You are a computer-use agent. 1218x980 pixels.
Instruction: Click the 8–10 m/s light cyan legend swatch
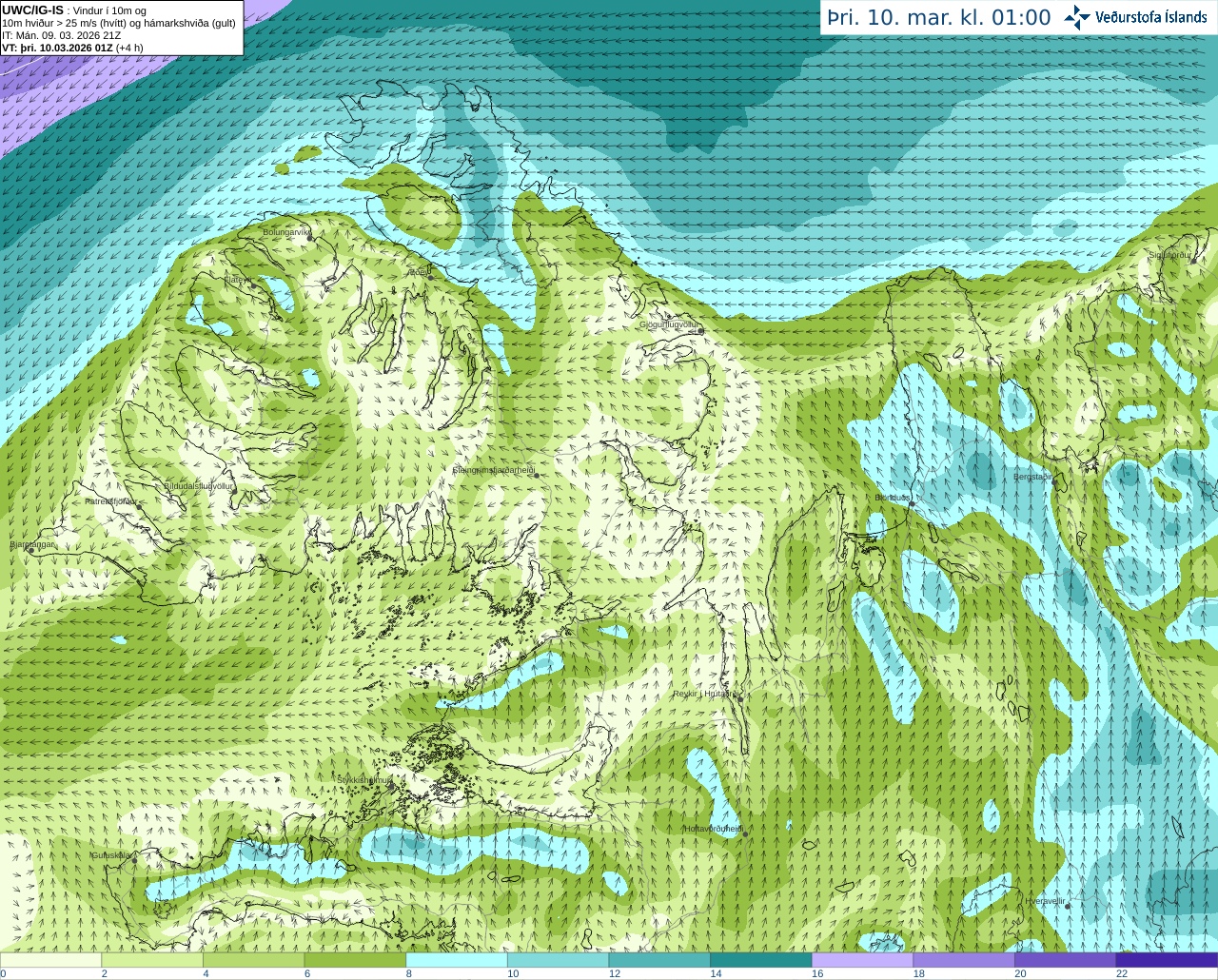456,960
